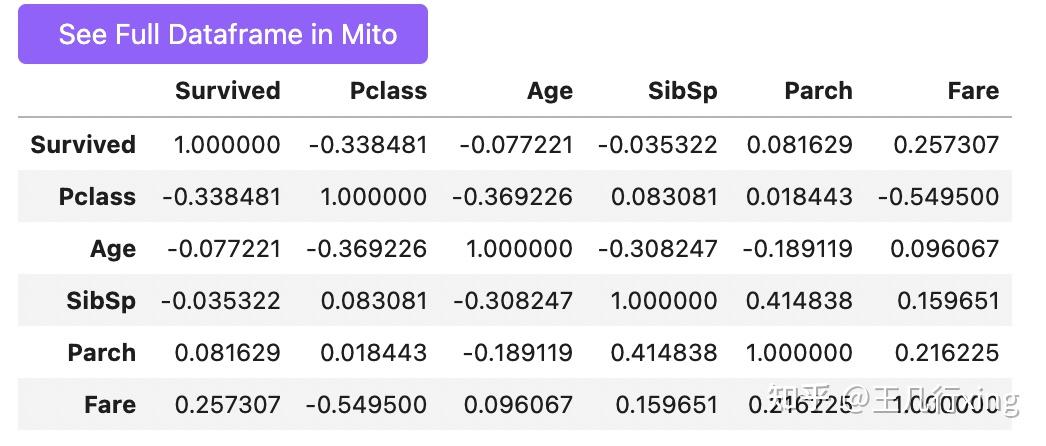
Task: Click the Survived row's Fare cell
Action: 946,144
